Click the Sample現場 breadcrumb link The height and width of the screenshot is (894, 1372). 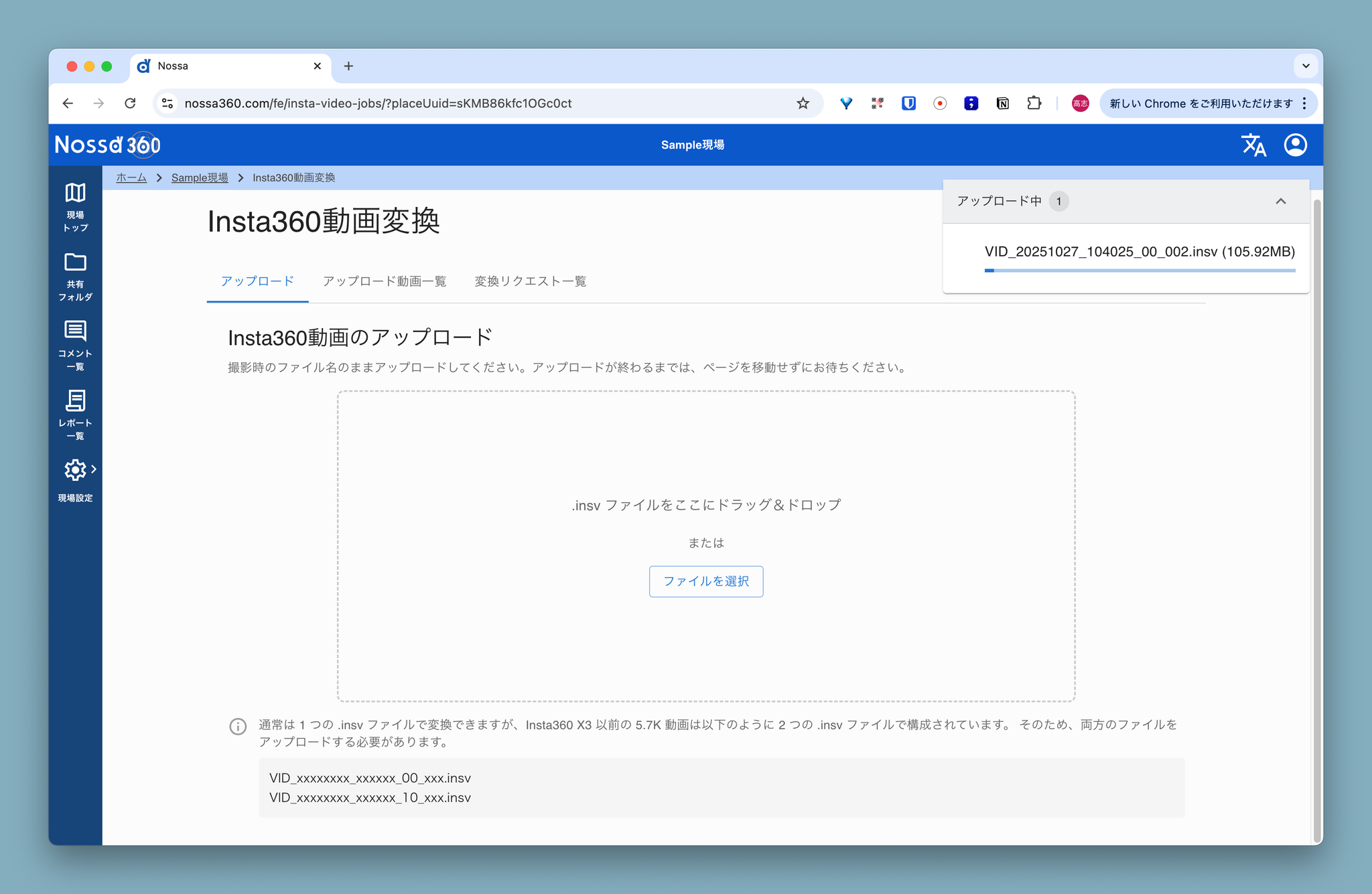[200, 177]
